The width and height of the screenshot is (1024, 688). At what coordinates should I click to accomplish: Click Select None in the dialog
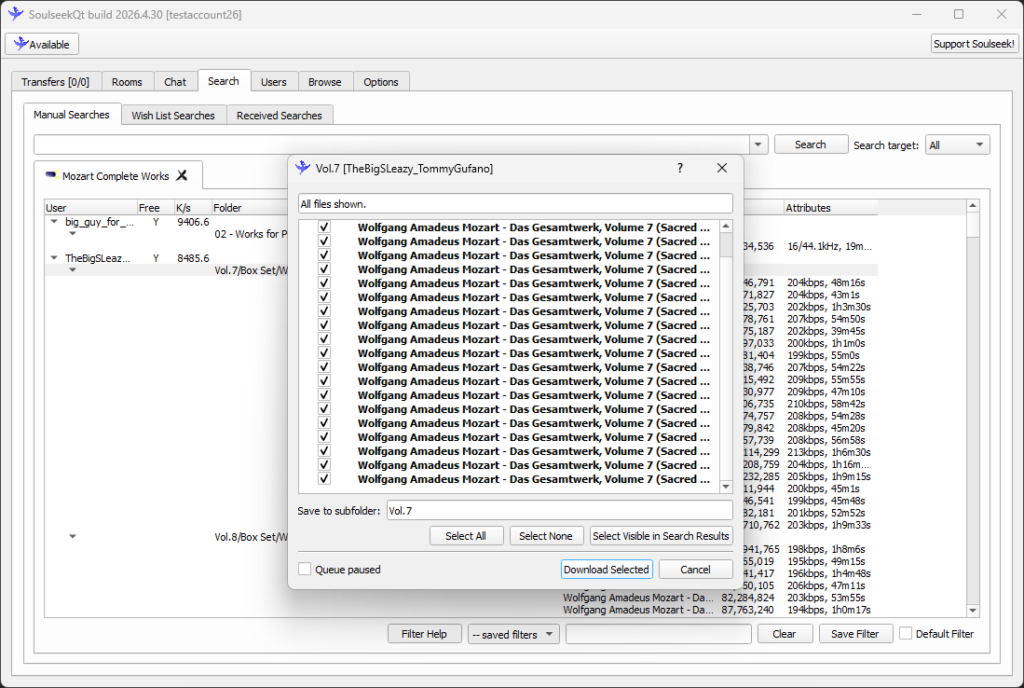[546, 536]
